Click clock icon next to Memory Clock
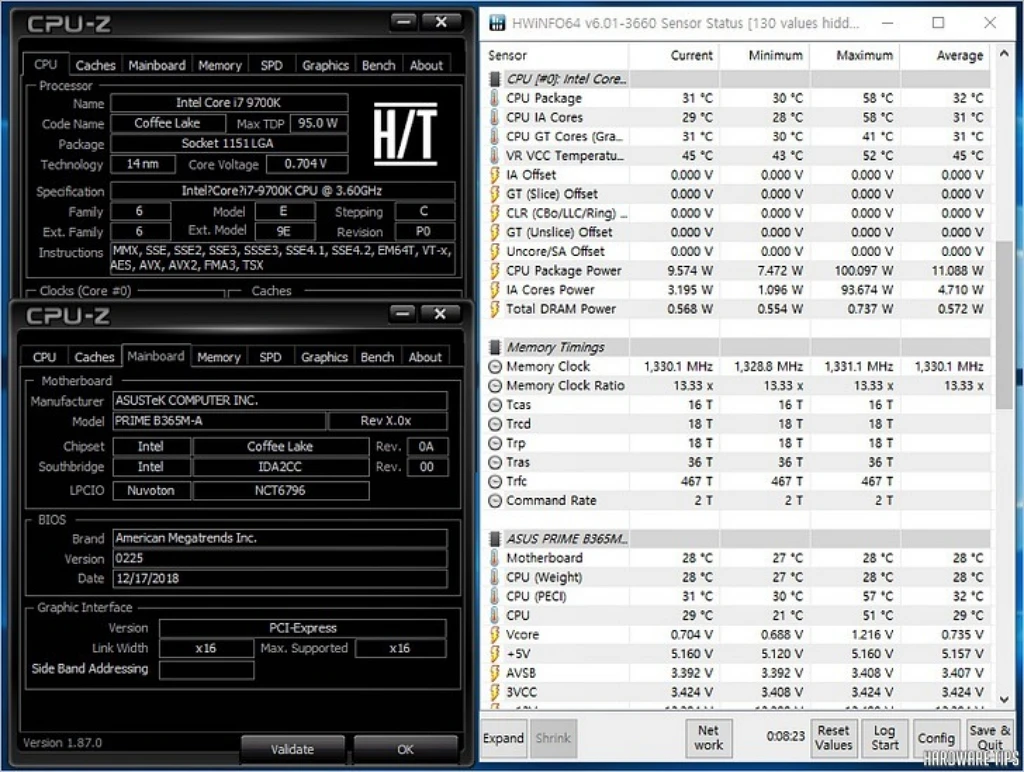 point(495,367)
